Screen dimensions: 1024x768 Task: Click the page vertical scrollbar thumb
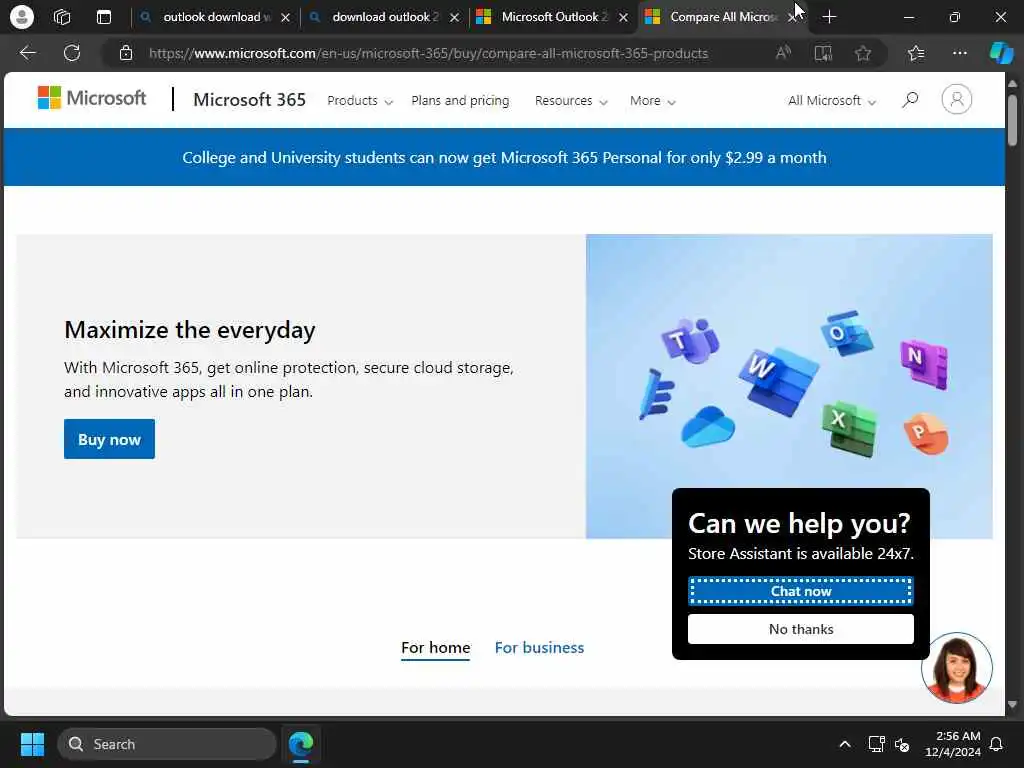[x=1012, y=121]
